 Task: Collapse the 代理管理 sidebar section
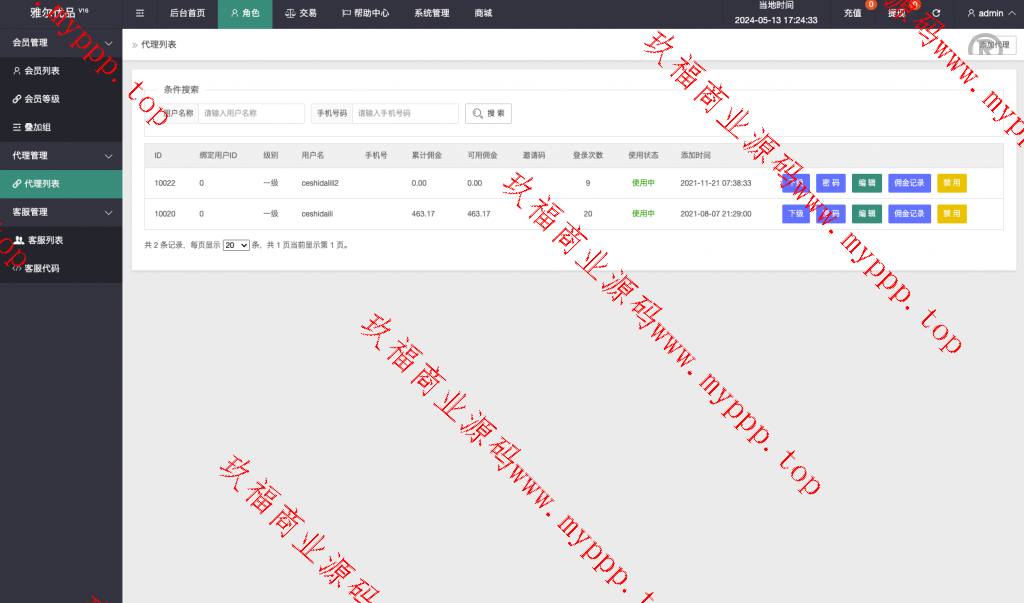(108, 156)
